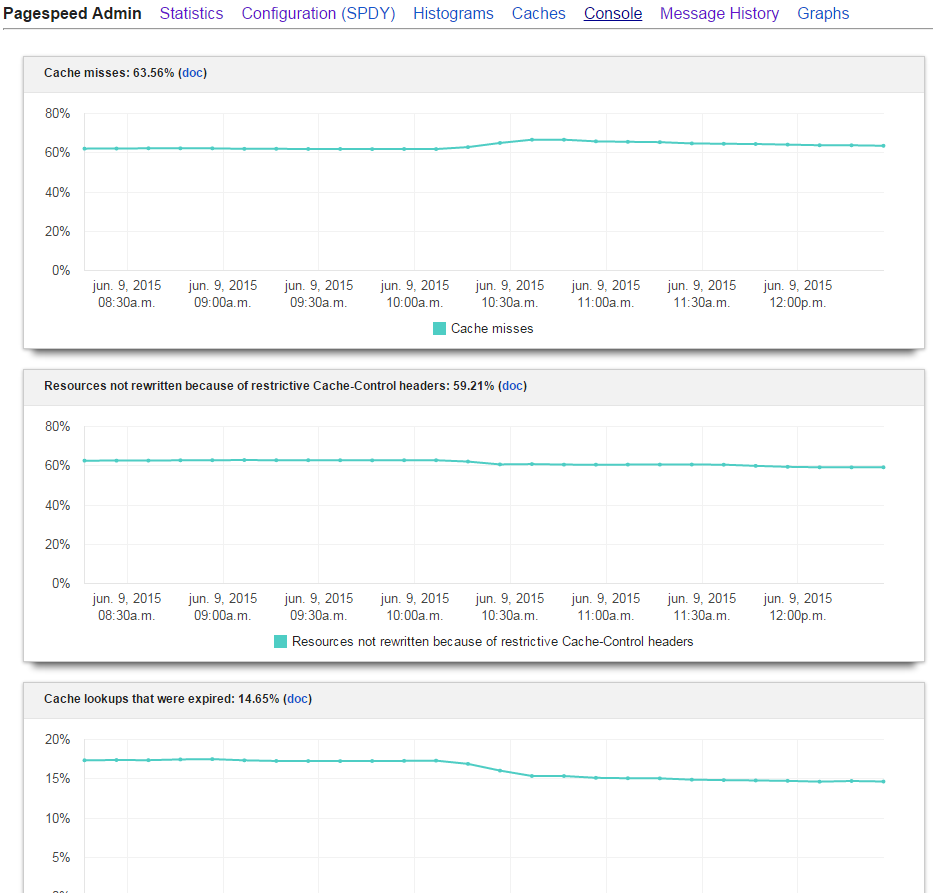The width and height of the screenshot is (933, 893).
Task: Click the 'Pagespeed Admin' title
Action: pos(72,13)
